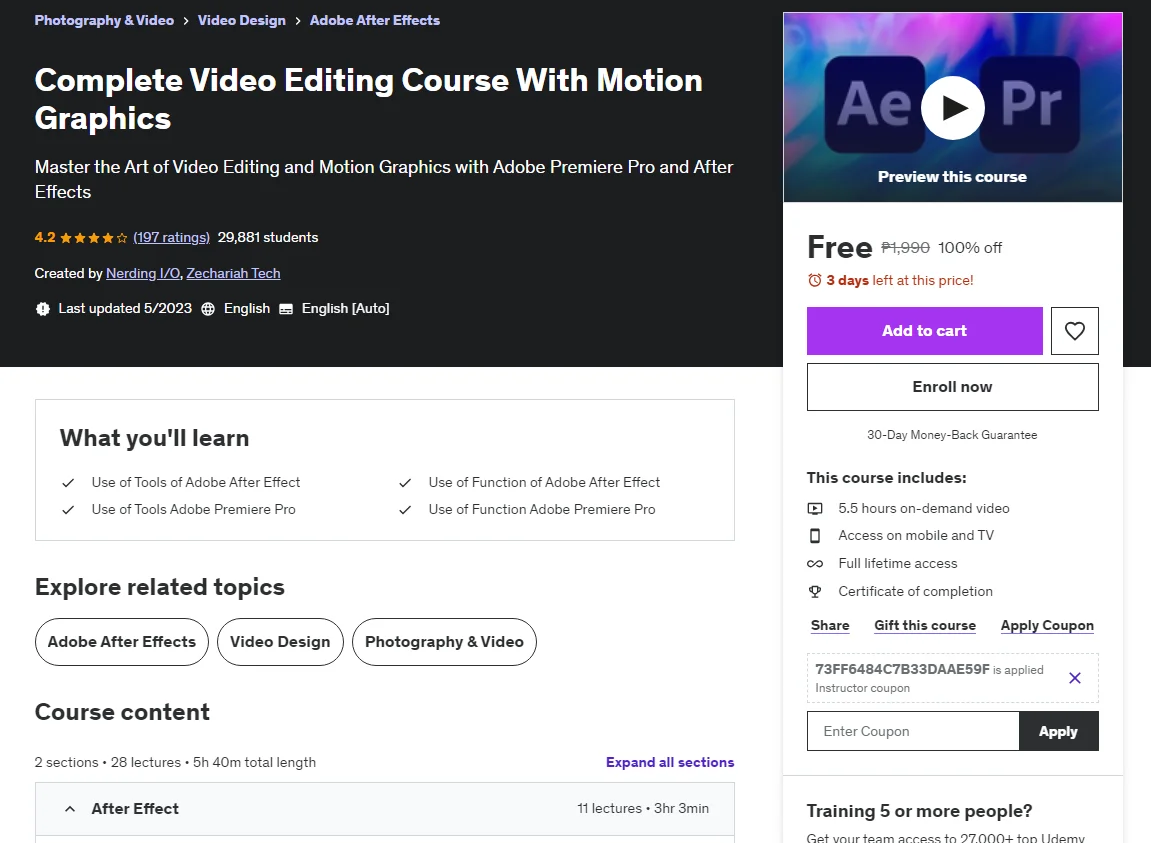Click the infinity lifetime access icon
This screenshot has width=1151, height=843.
point(815,564)
